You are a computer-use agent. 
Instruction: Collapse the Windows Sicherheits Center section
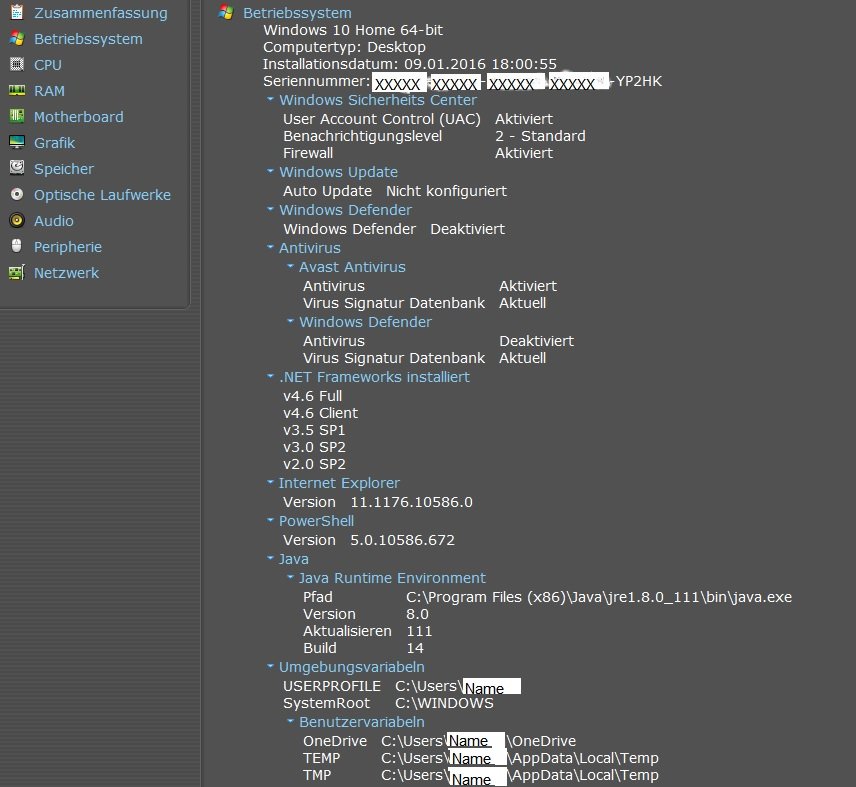tap(270, 100)
